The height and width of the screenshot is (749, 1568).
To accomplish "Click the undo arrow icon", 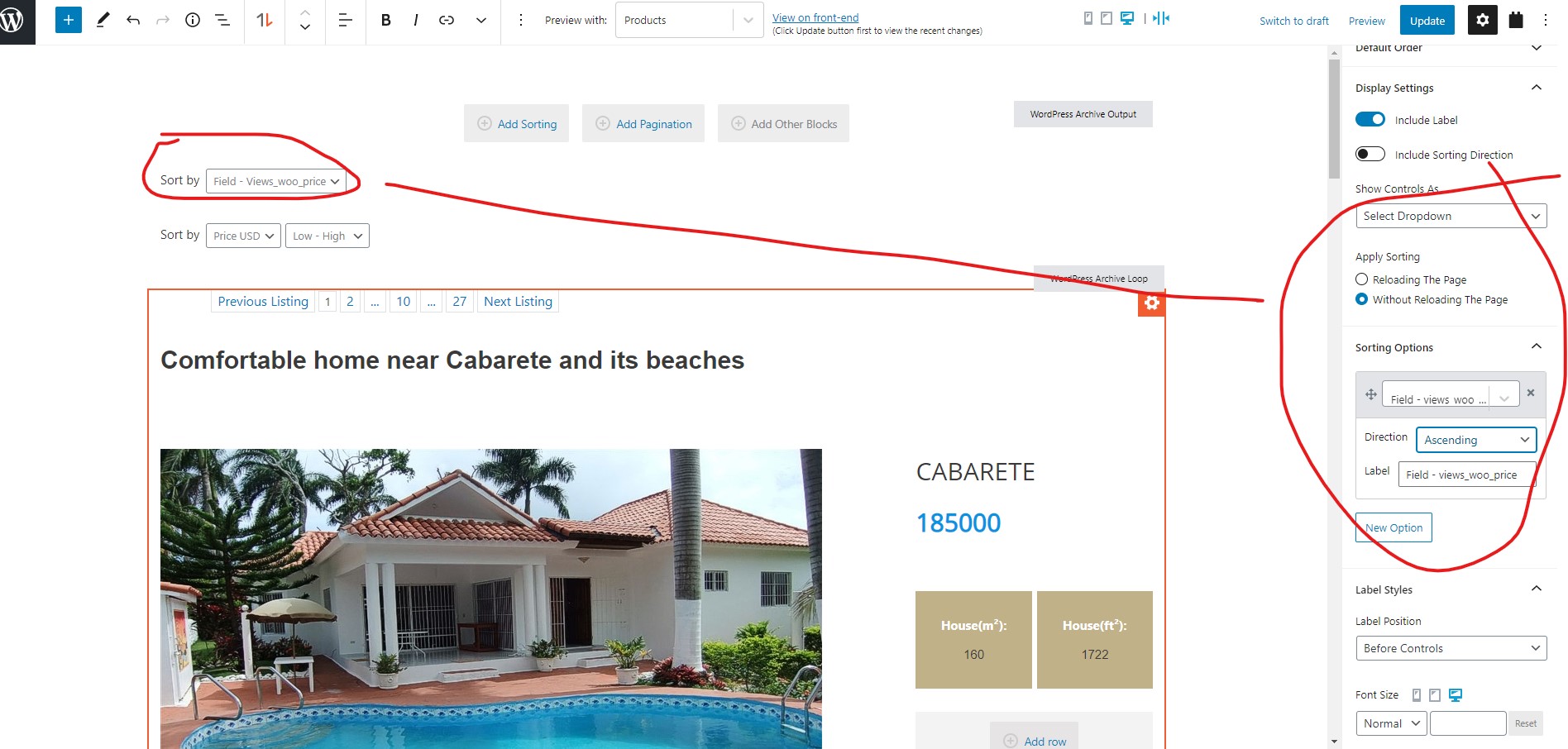I will pos(133,20).
